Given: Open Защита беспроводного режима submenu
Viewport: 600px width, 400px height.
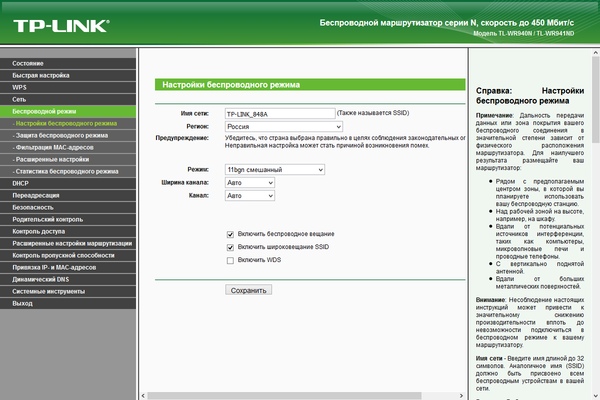Looking at the screenshot, I should 68,136.
